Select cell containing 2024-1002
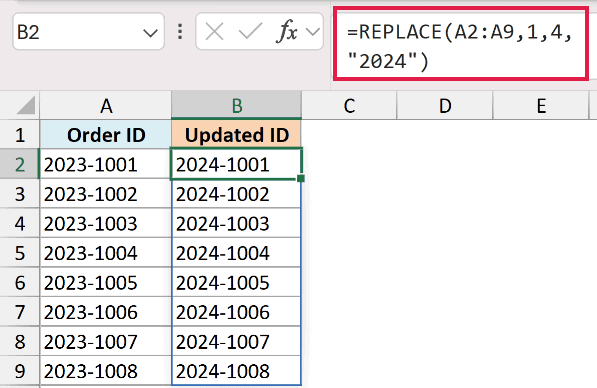Screen dimensions: 597x388 236,193
